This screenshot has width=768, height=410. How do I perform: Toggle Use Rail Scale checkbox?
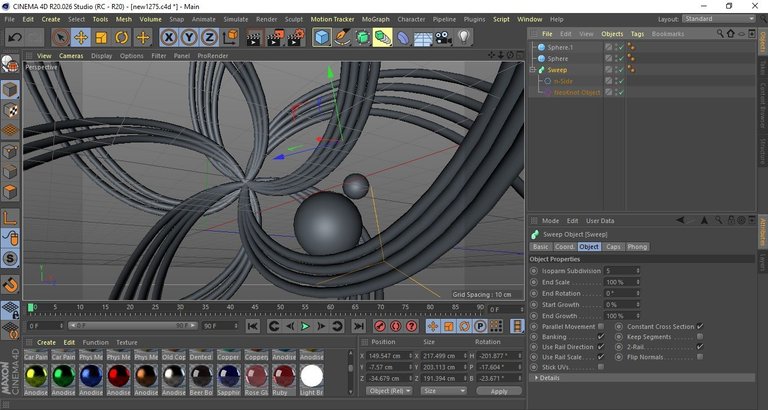coord(601,357)
